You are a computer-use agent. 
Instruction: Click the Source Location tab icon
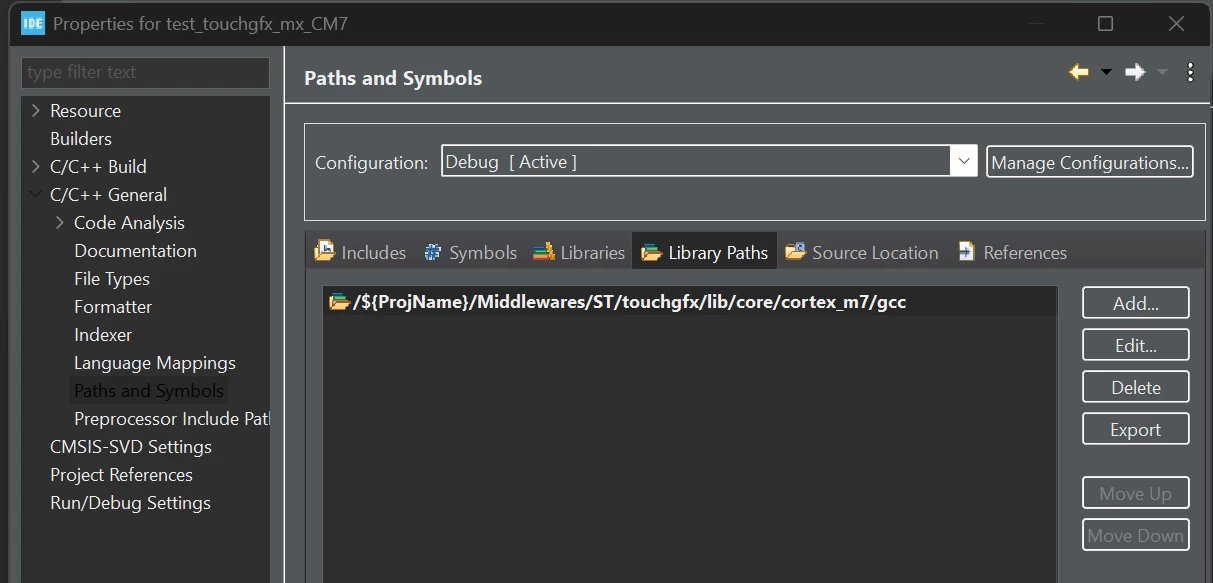(x=796, y=251)
